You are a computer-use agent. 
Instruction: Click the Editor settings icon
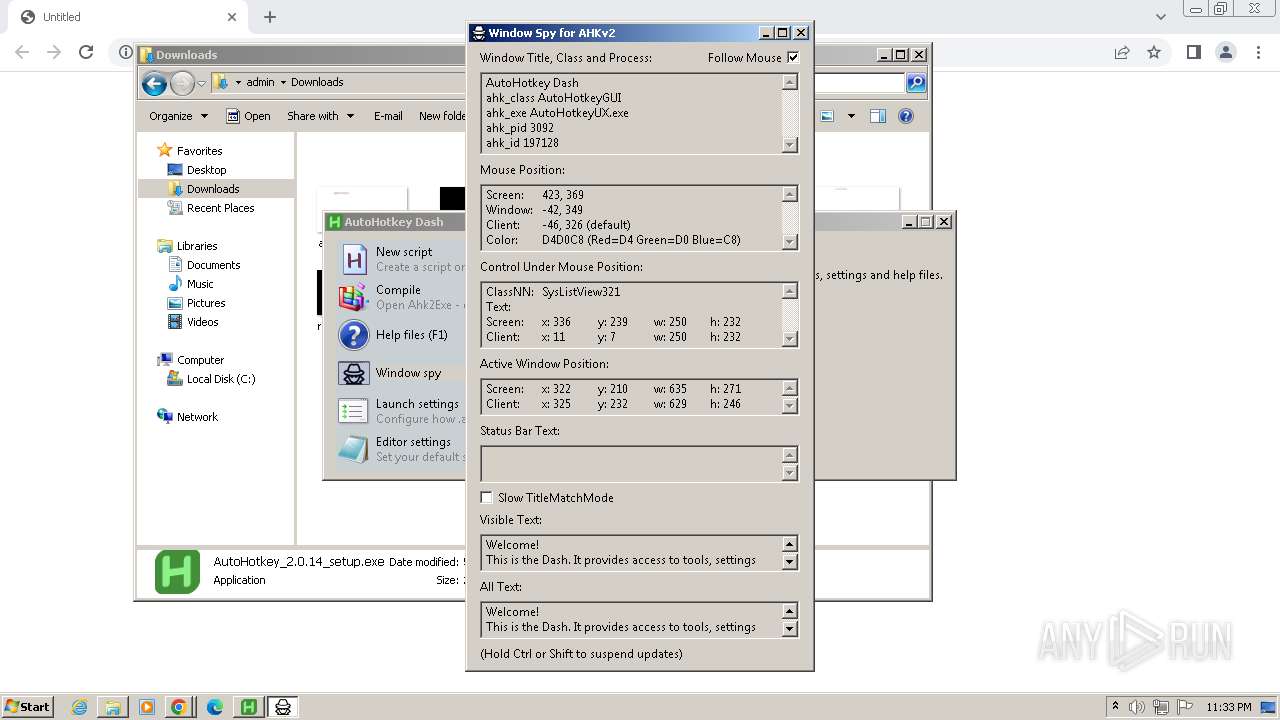(353, 449)
